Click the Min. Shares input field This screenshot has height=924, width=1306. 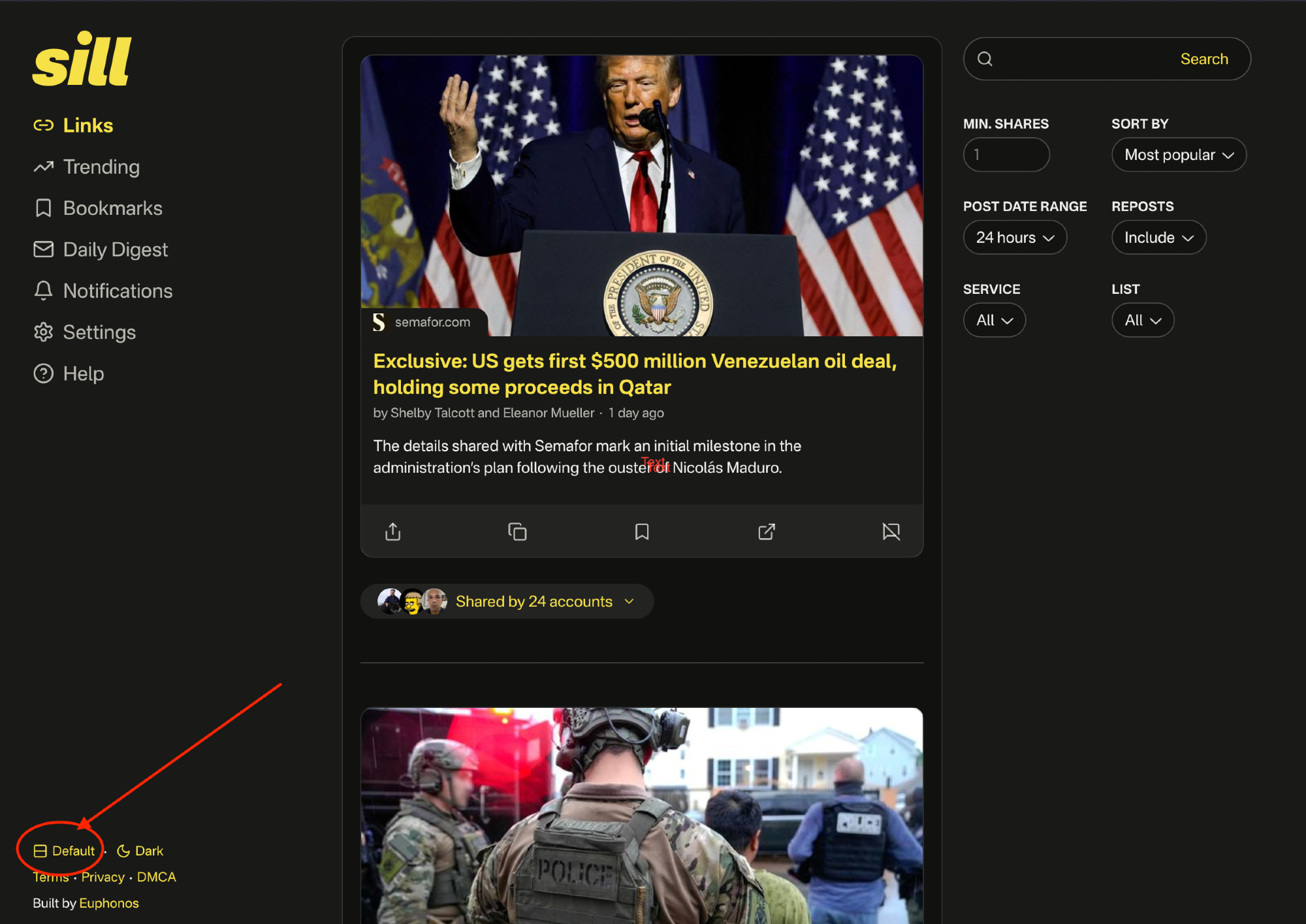(1006, 155)
